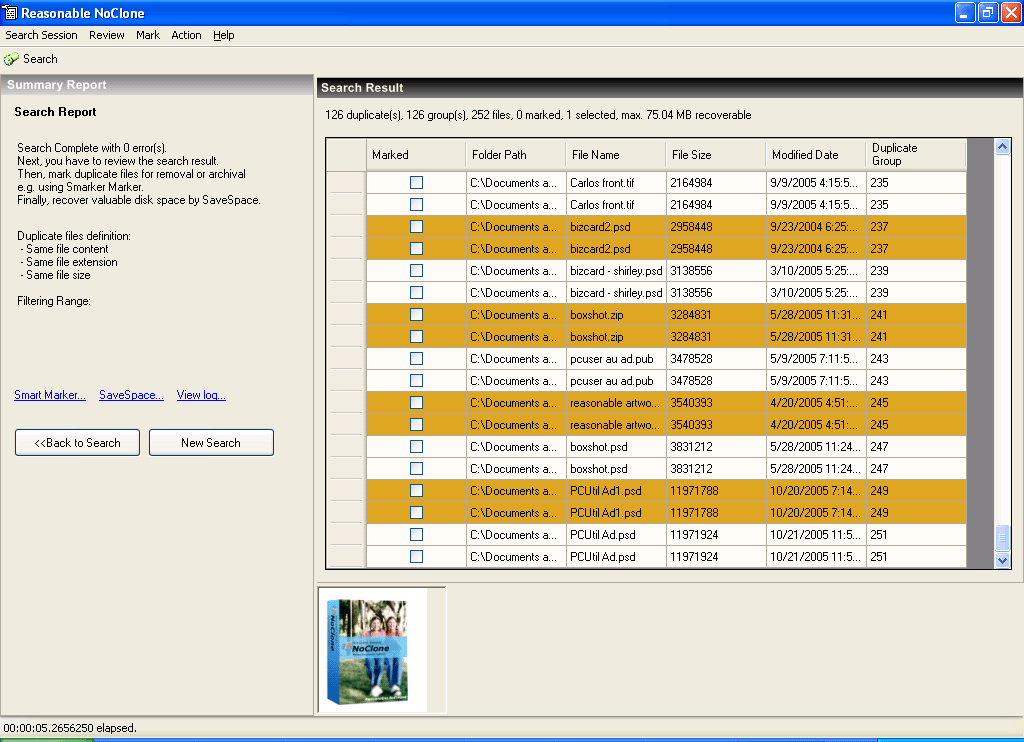Tick the checkbox for first boxshot.zip row
The height and width of the screenshot is (742, 1024).
click(x=416, y=315)
